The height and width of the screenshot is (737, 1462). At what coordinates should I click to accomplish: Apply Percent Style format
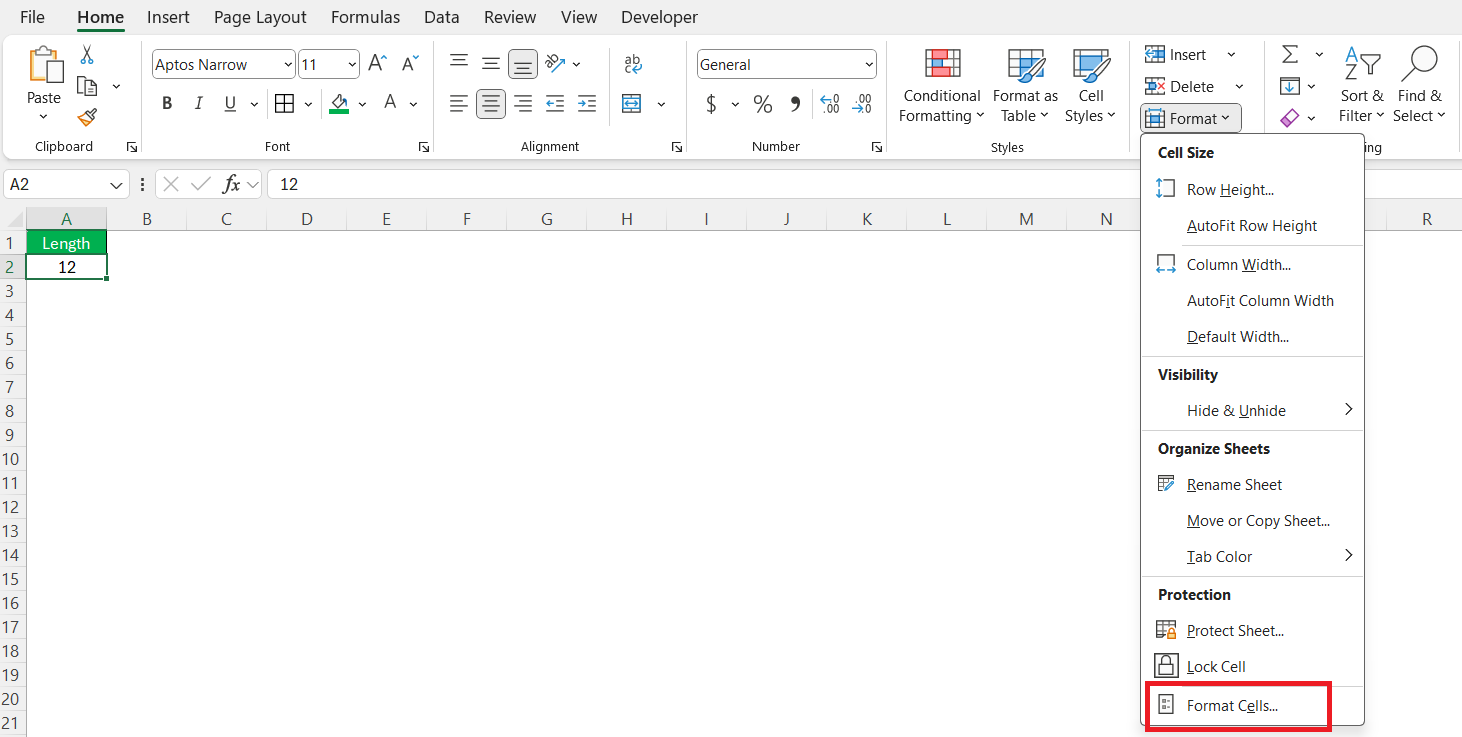pos(763,104)
